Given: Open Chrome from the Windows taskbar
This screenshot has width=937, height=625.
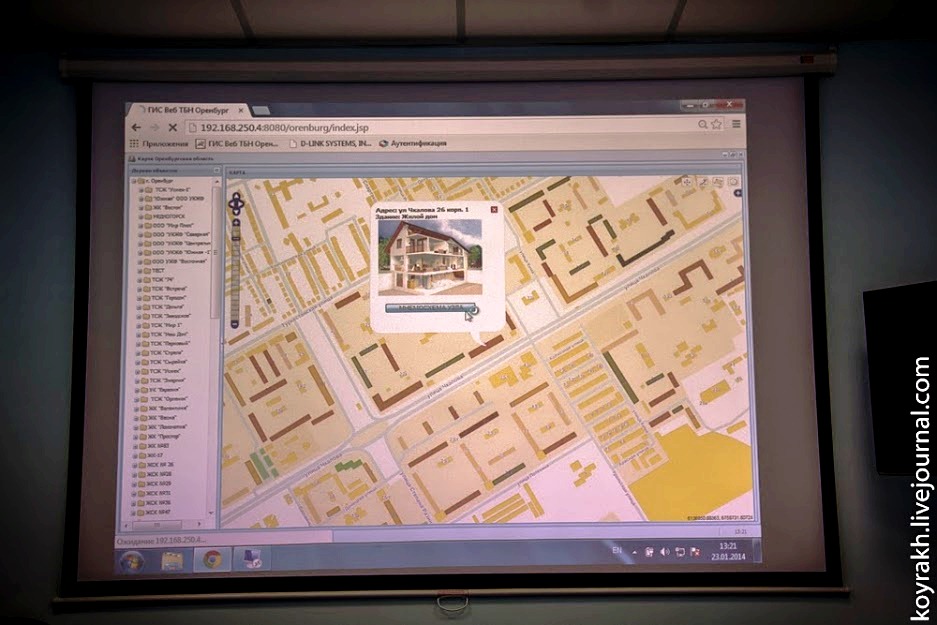Looking at the screenshot, I should 212,559.
